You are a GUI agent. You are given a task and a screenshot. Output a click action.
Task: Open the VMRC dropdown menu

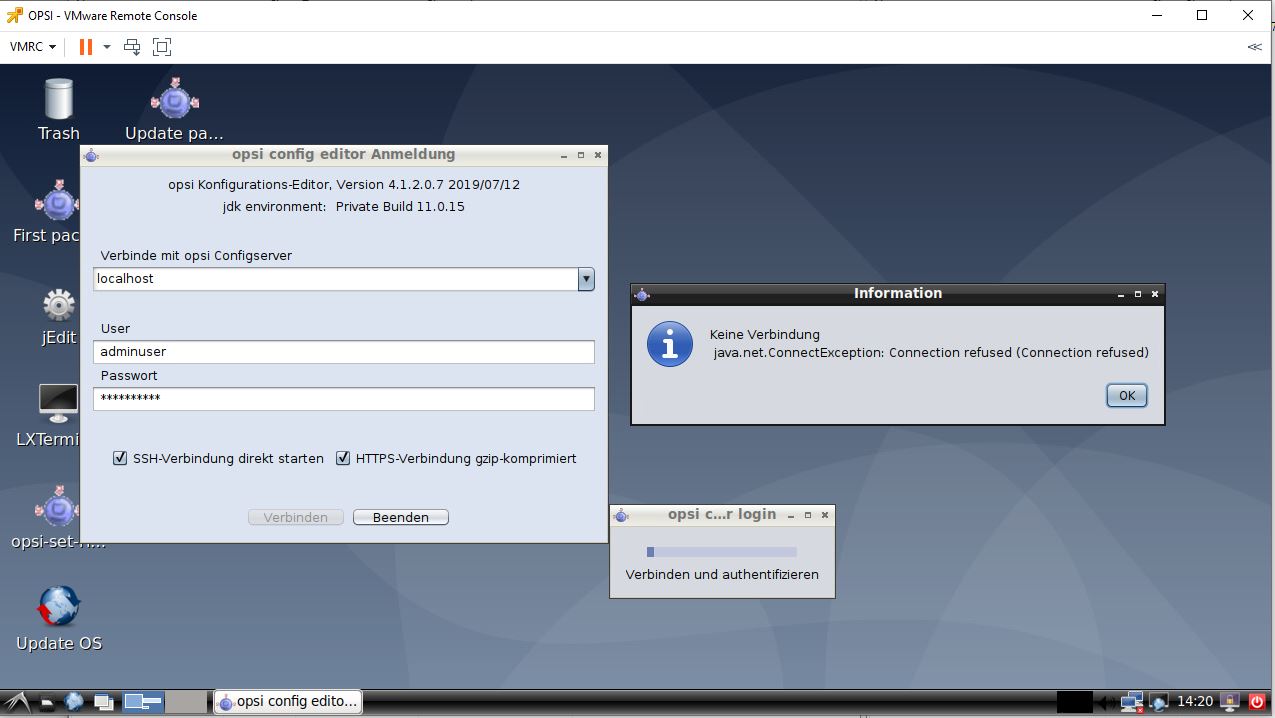click(33, 46)
